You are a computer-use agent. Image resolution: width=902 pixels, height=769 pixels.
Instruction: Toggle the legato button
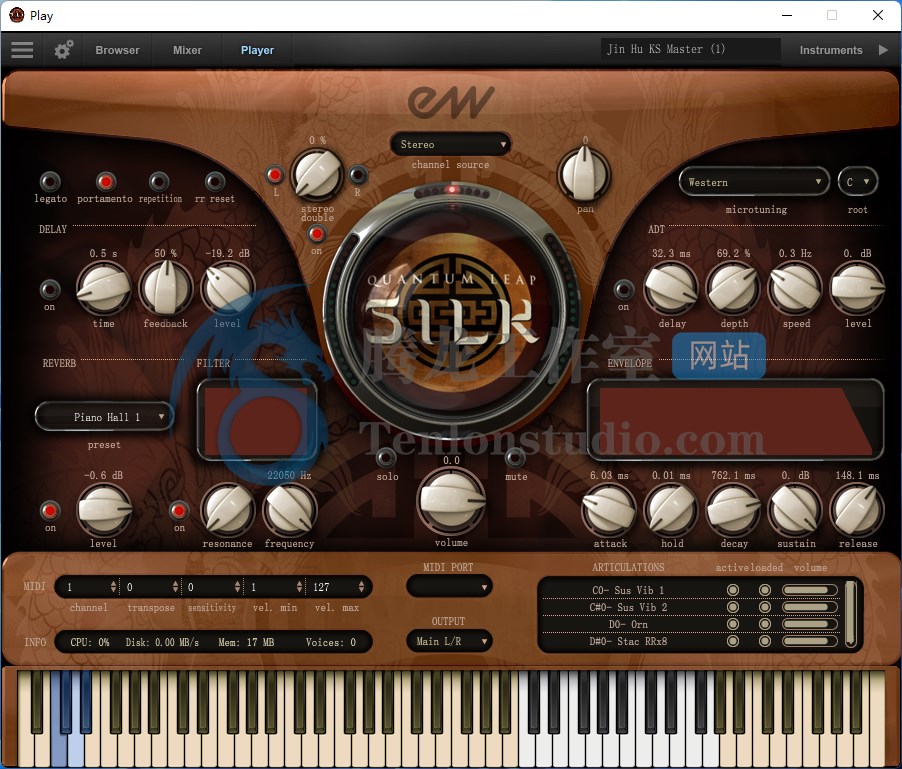(x=50, y=182)
